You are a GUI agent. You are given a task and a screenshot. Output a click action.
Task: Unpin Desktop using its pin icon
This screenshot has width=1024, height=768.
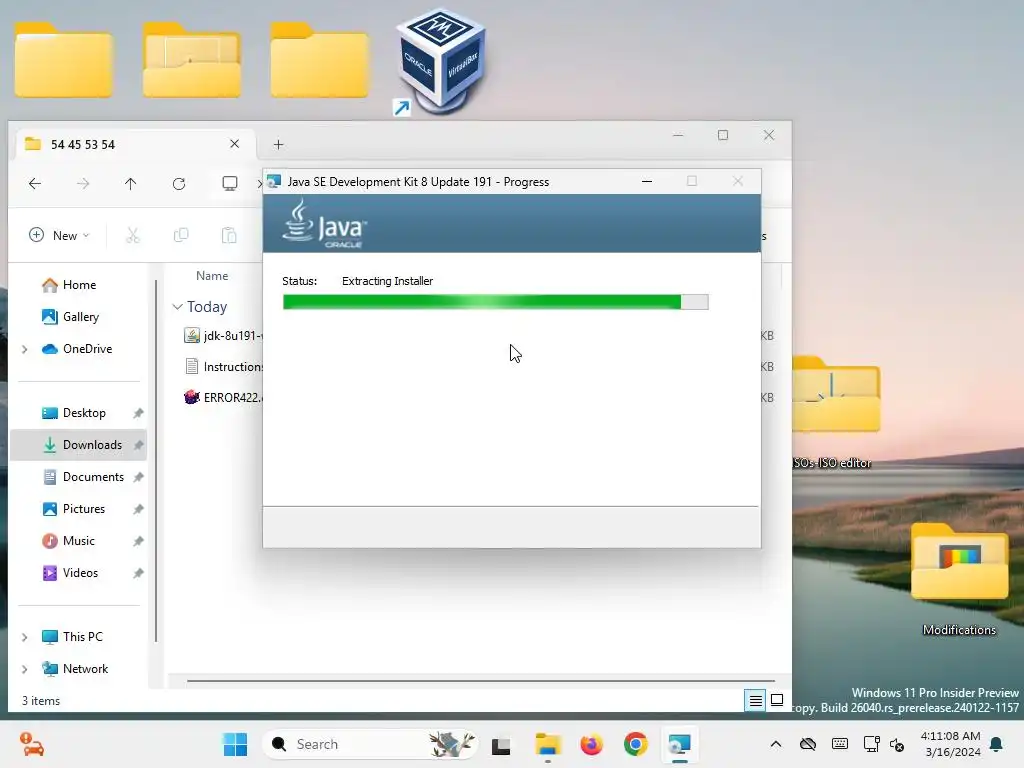pyautogui.click(x=138, y=413)
